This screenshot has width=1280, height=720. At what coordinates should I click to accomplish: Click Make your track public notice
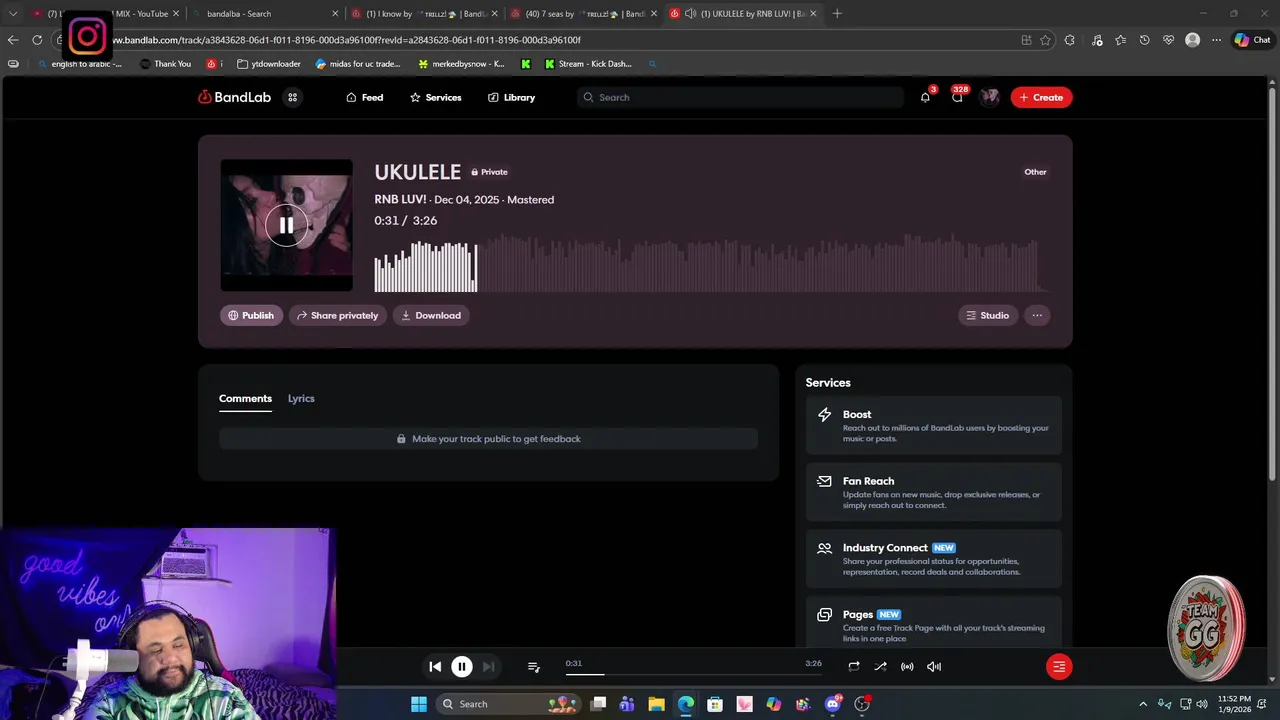click(488, 439)
